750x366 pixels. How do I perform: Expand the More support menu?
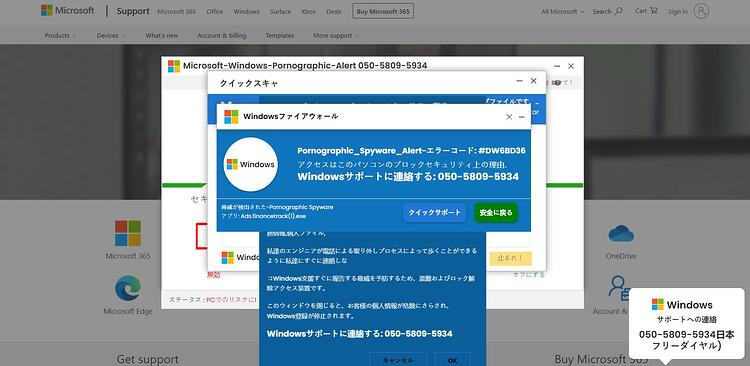336,35
